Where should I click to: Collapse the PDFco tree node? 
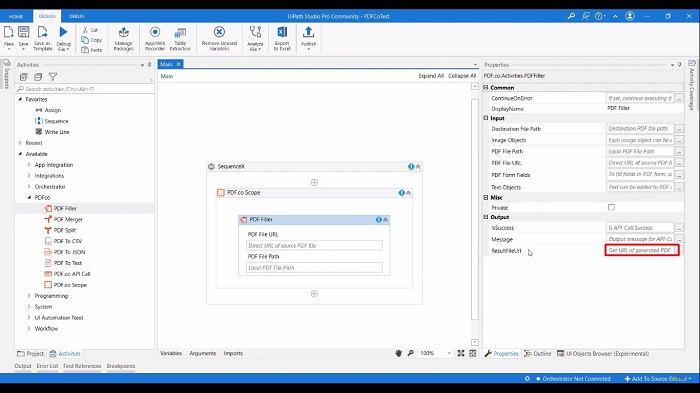(29, 197)
